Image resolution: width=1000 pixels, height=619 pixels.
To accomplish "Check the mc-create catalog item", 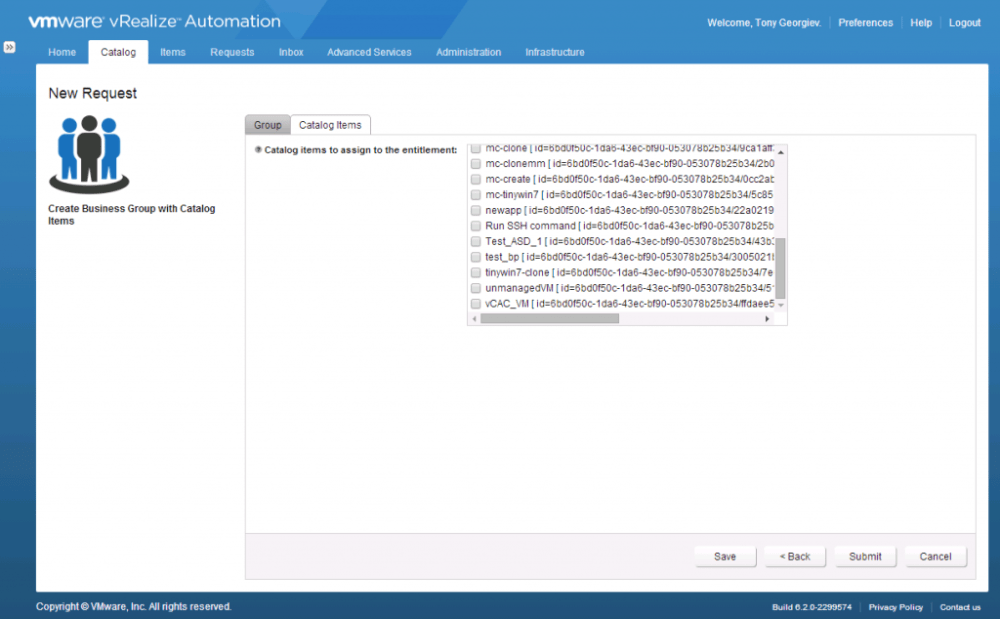I will (x=476, y=179).
